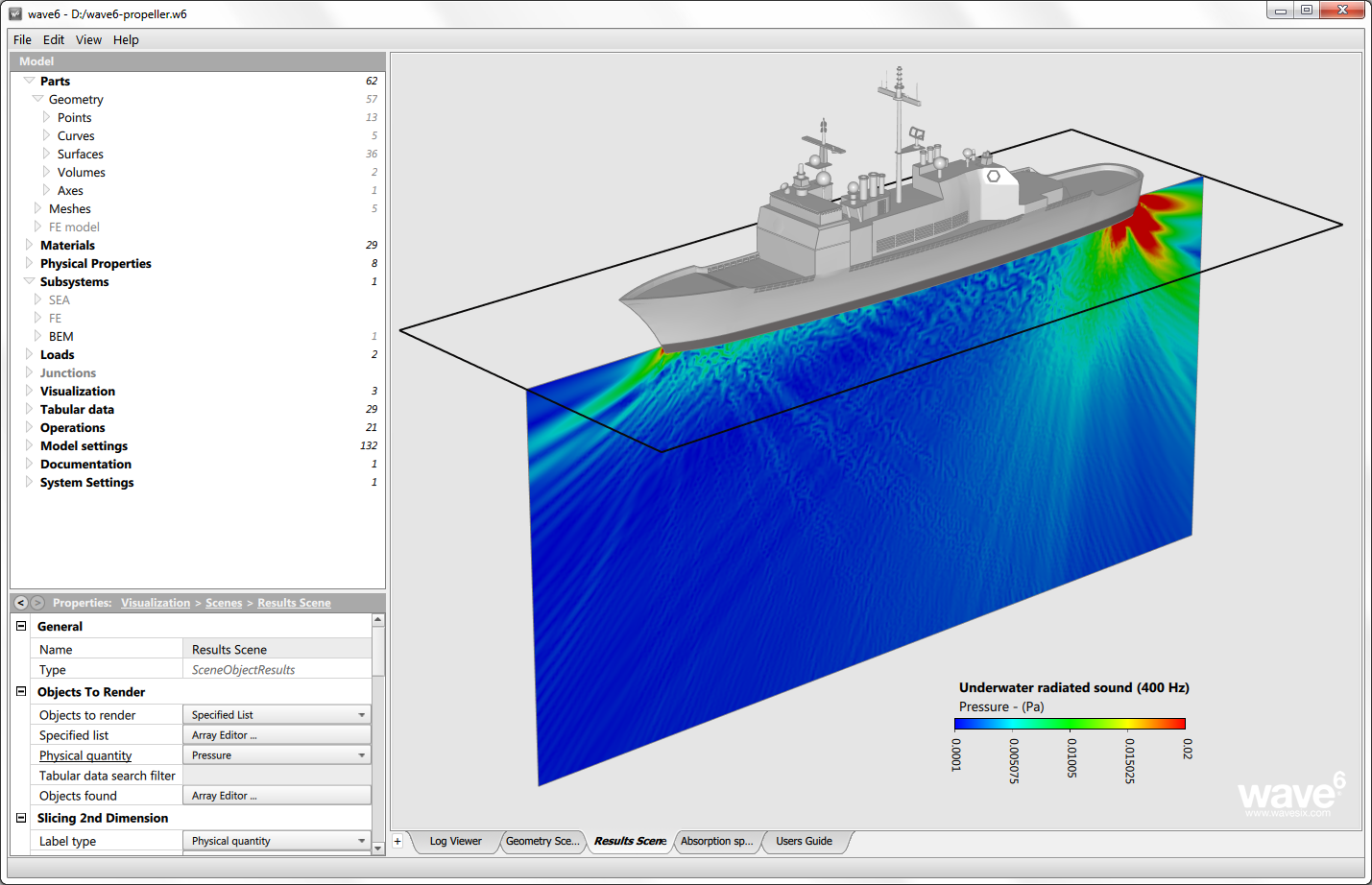Image resolution: width=1372 pixels, height=885 pixels.
Task: Expand the Physical Properties tree node
Action: click(29, 263)
